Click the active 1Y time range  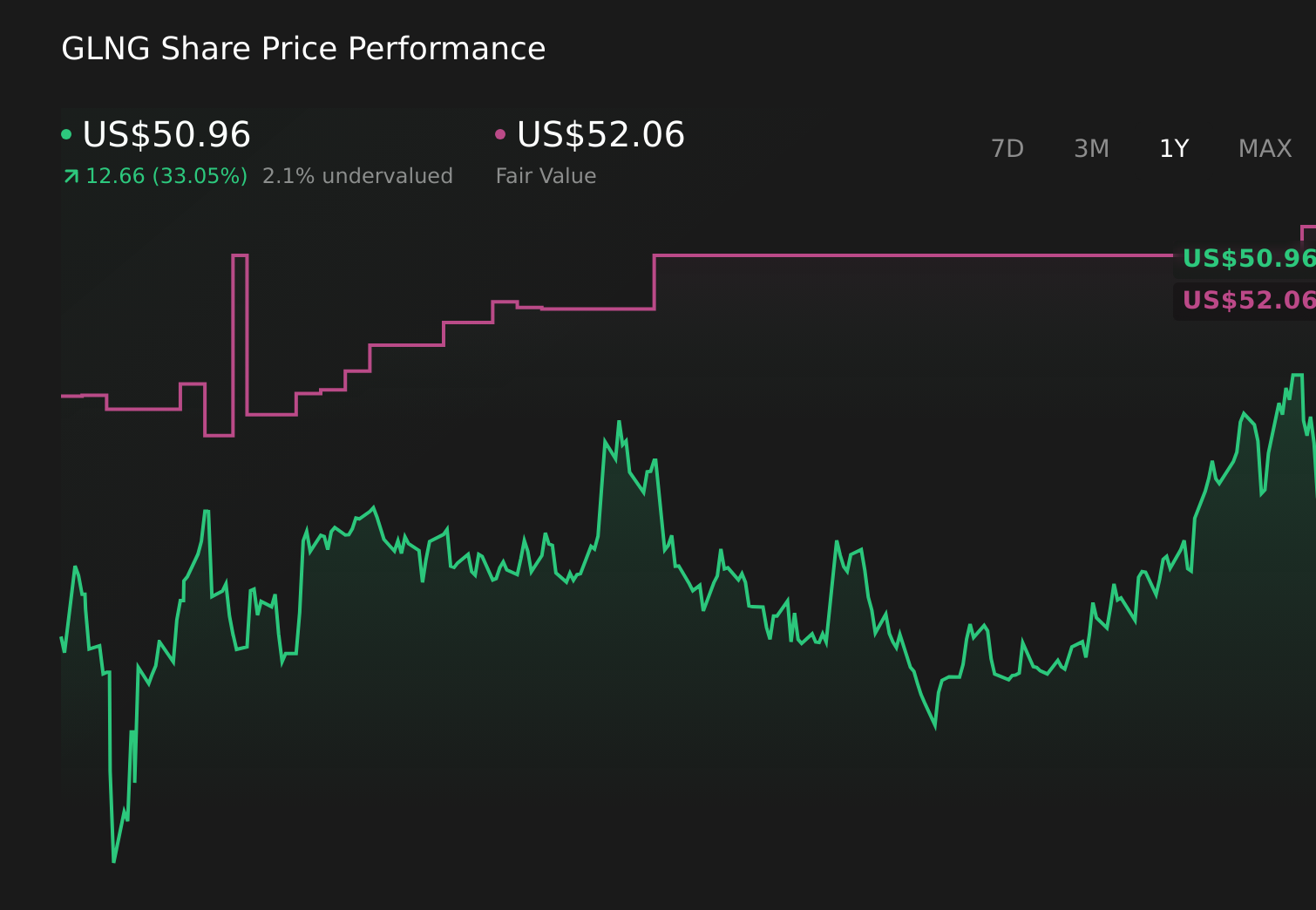click(x=1173, y=148)
